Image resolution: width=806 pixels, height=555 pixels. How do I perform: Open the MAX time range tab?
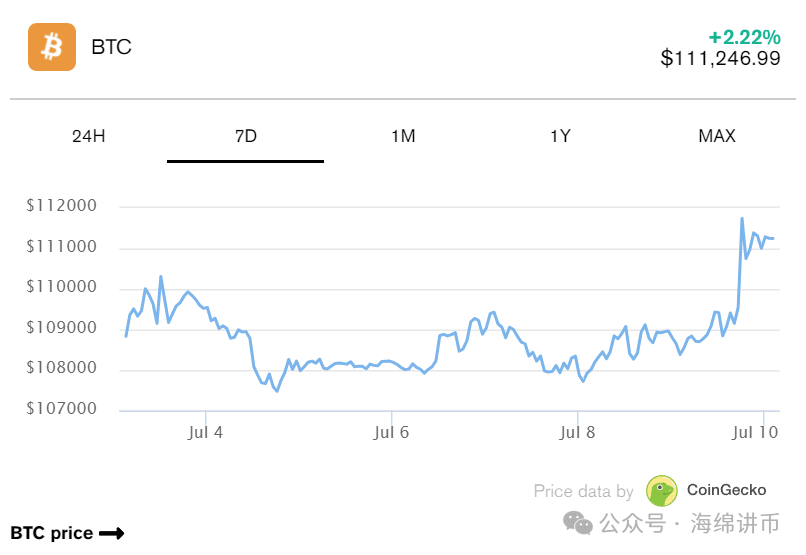[717, 136]
